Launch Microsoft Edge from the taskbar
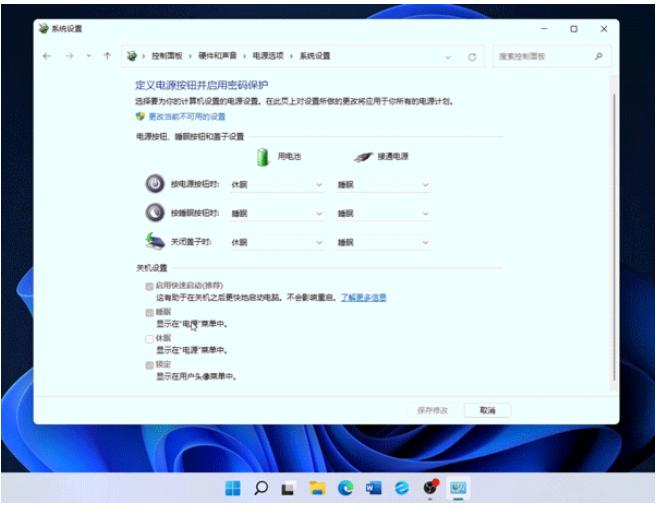Viewport: 659px width, 509px height. tap(346, 488)
